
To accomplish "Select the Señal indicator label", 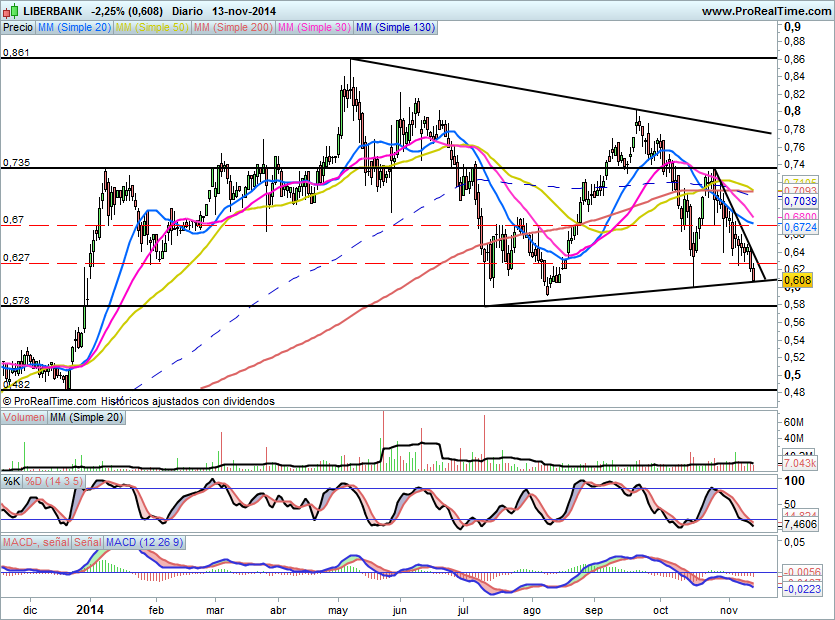I will 88,542.
